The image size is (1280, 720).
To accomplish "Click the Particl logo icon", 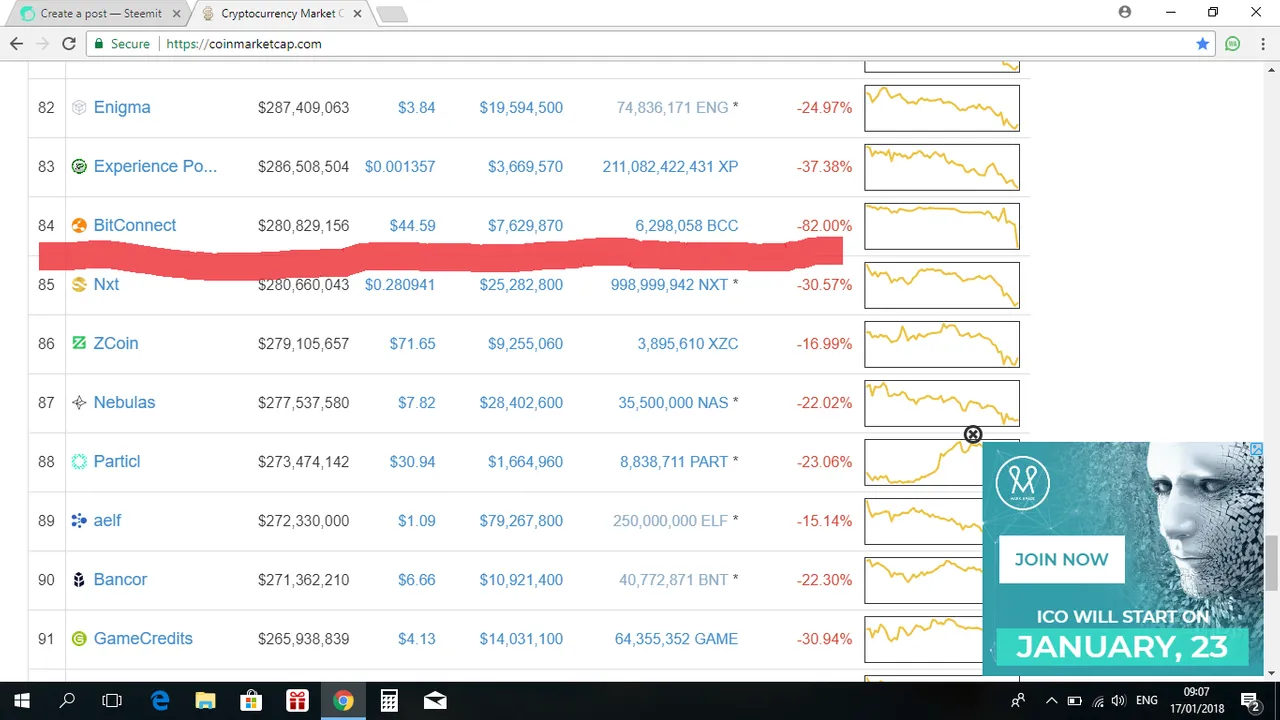I will point(79,461).
